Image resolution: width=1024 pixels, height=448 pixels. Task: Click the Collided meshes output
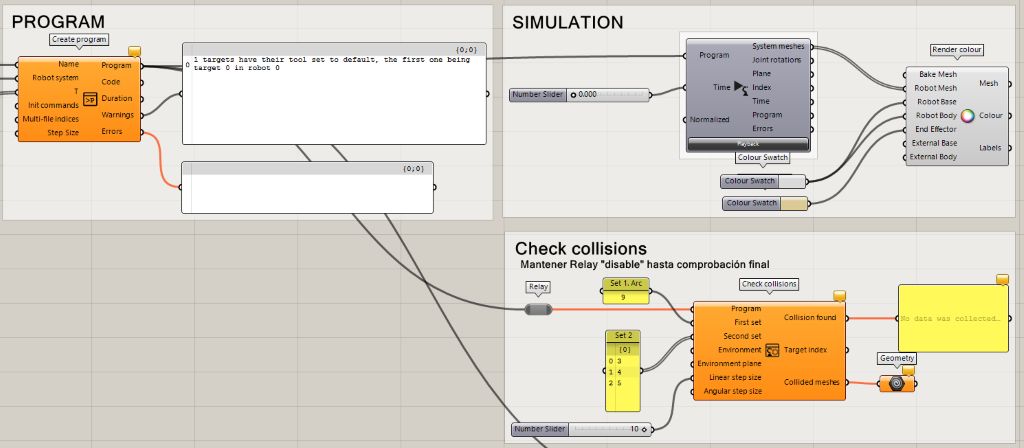pyautogui.click(x=811, y=383)
